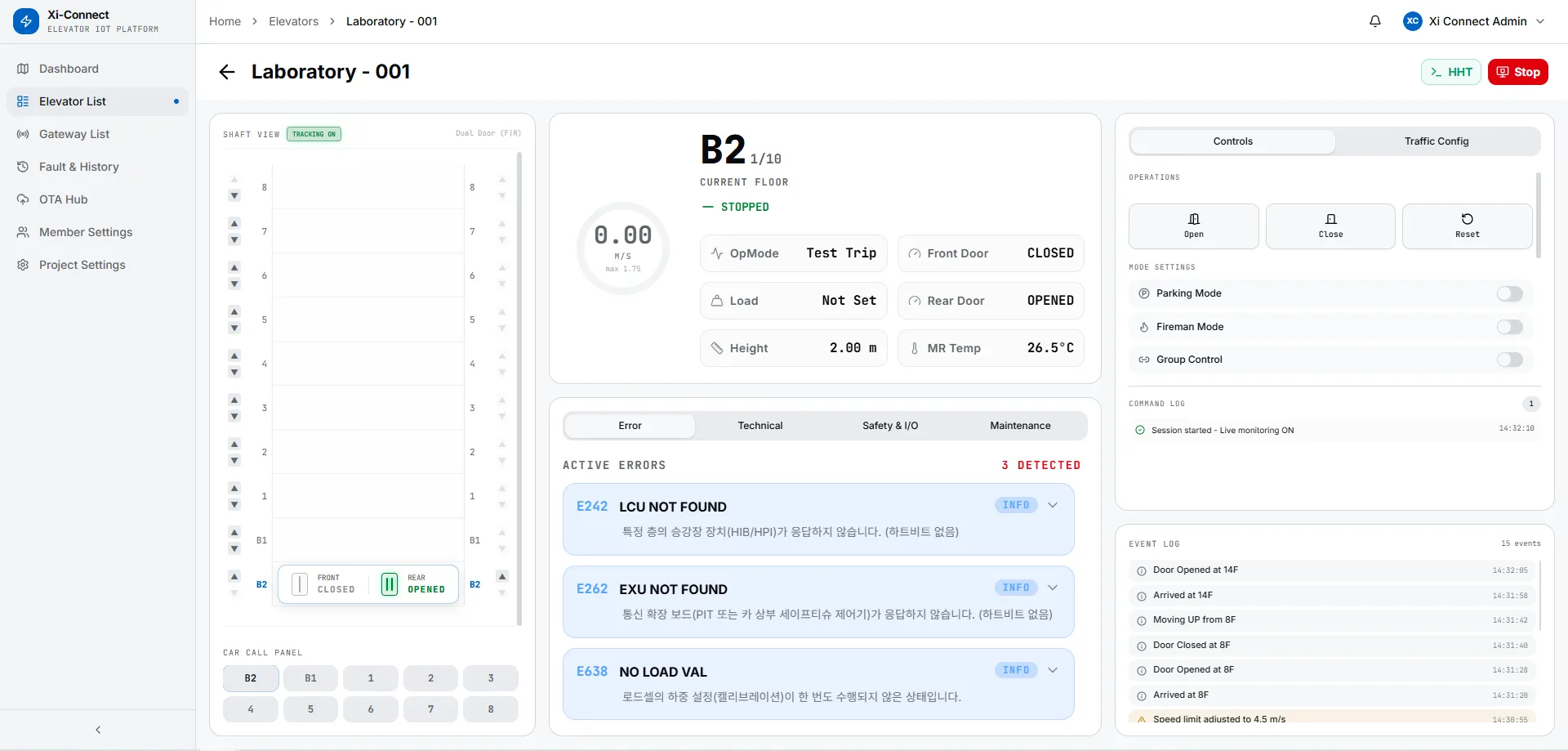Click the back arrow beside Laboratory - 001
The height and width of the screenshot is (751, 1568).
point(227,72)
